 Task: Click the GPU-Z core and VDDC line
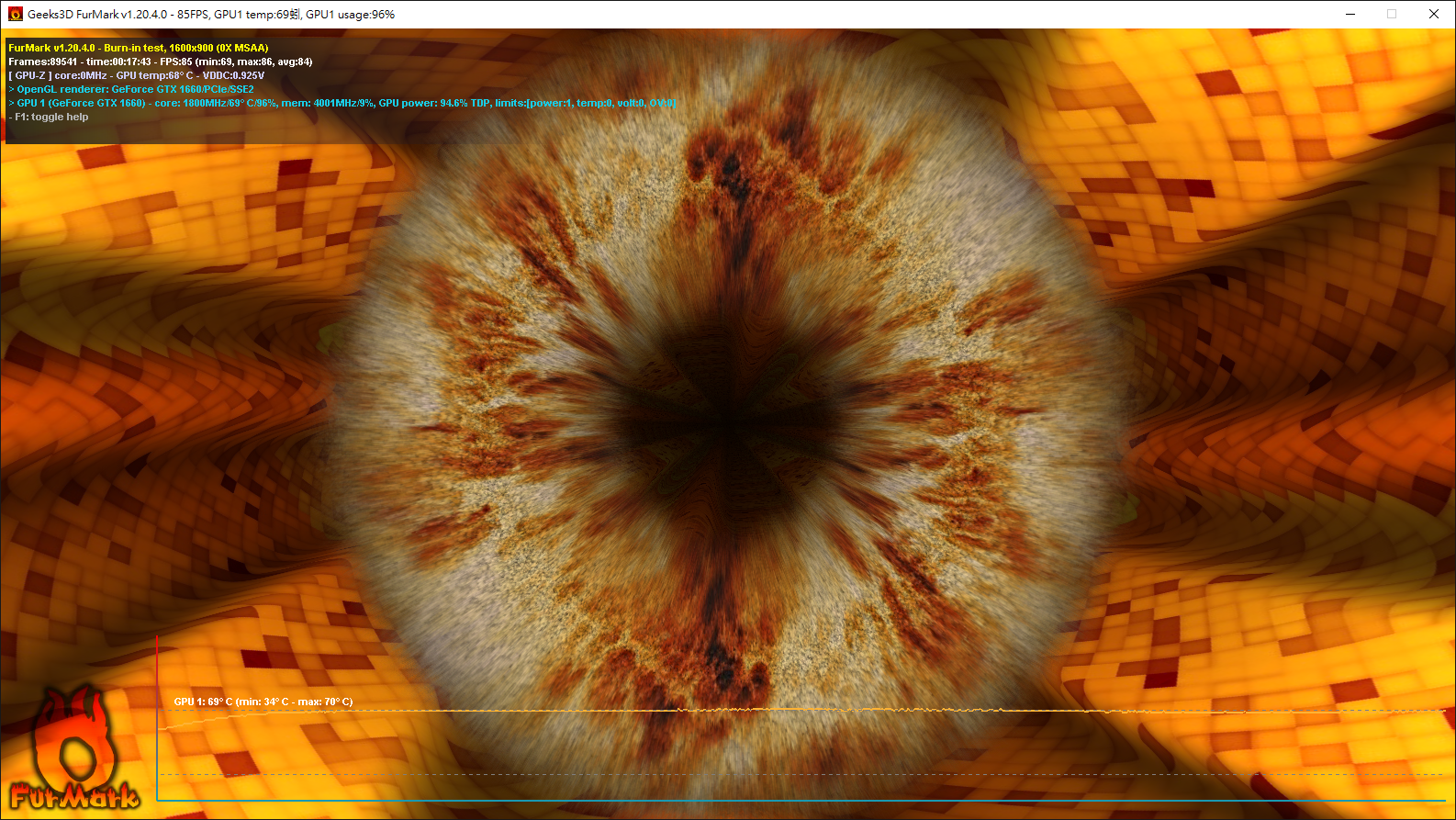137,75
